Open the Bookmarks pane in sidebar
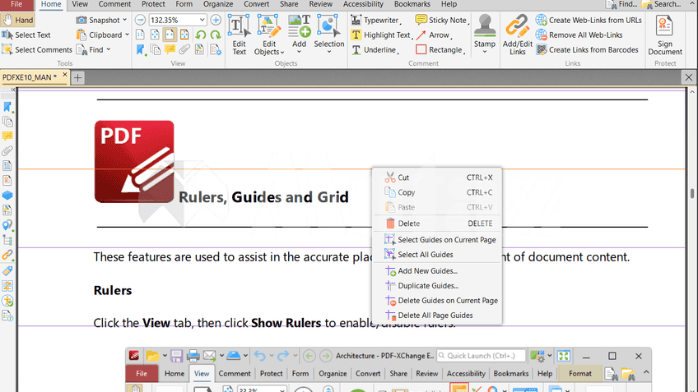Screen dimensions: 698x392 pyautogui.click(x=8, y=107)
